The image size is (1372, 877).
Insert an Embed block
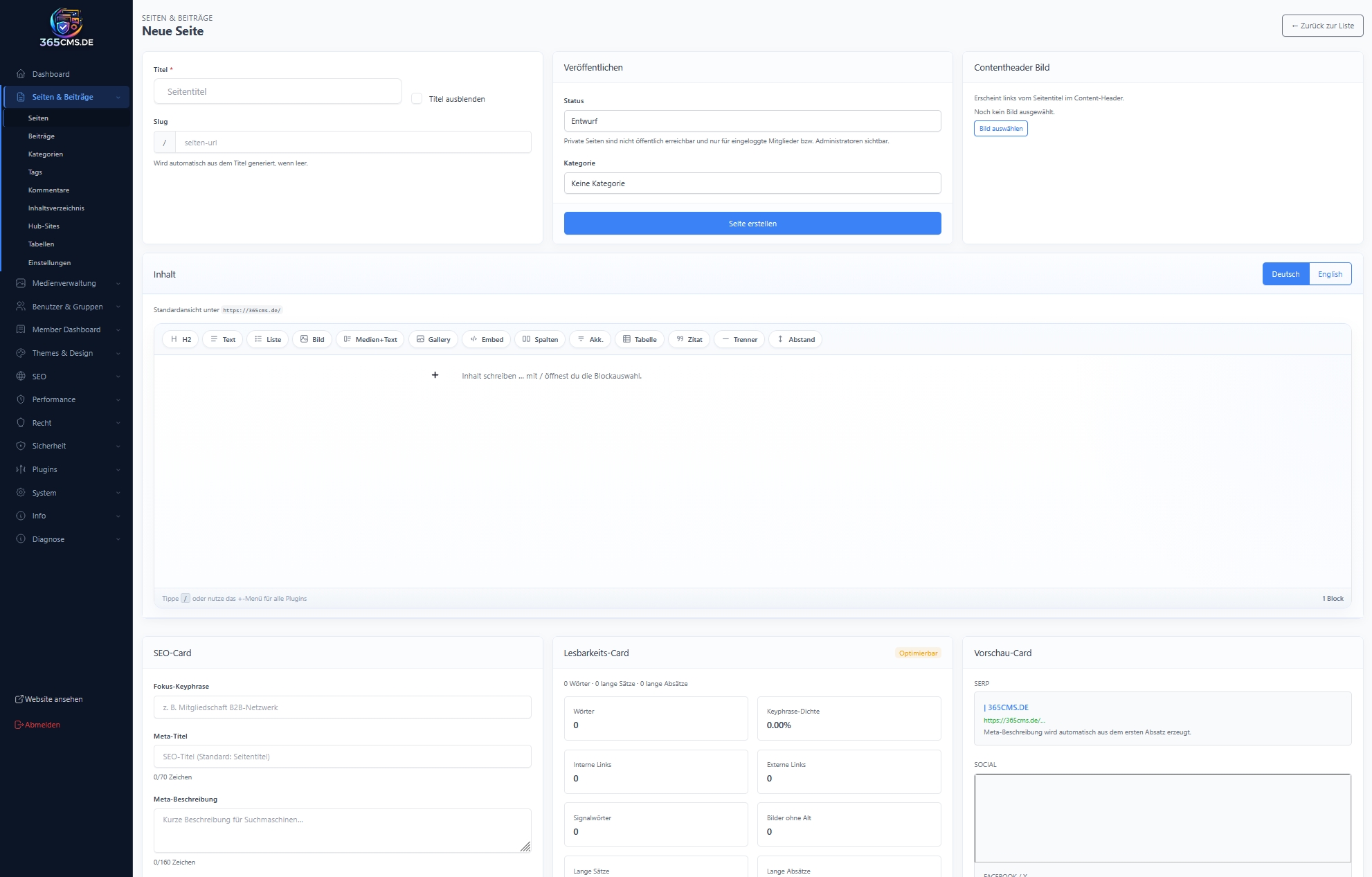pyautogui.click(x=486, y=339)
